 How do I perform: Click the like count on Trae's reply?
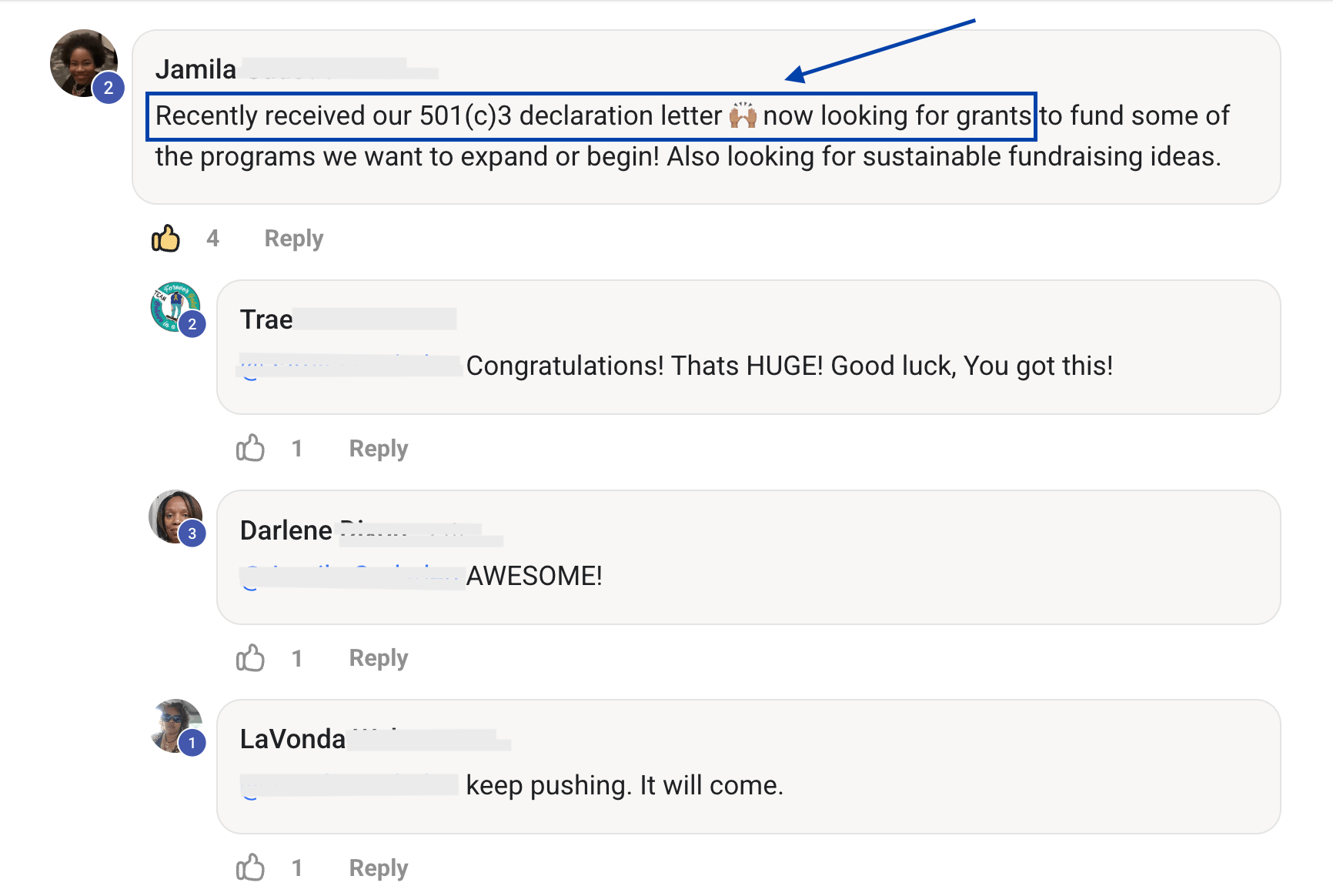[x=297, y=449]
